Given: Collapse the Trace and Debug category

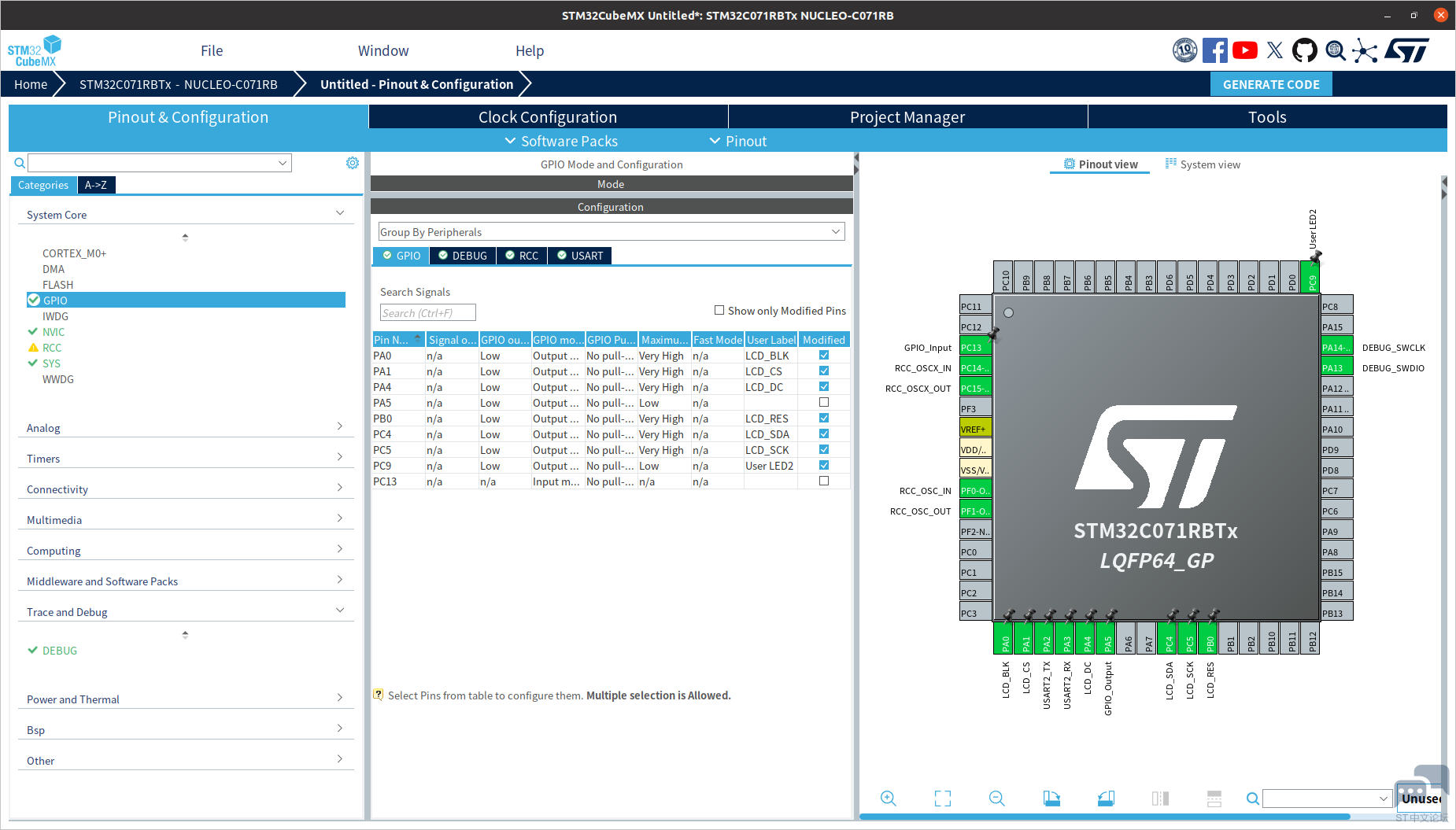Looking at the screenshot, I should click(x=340, y=611).
